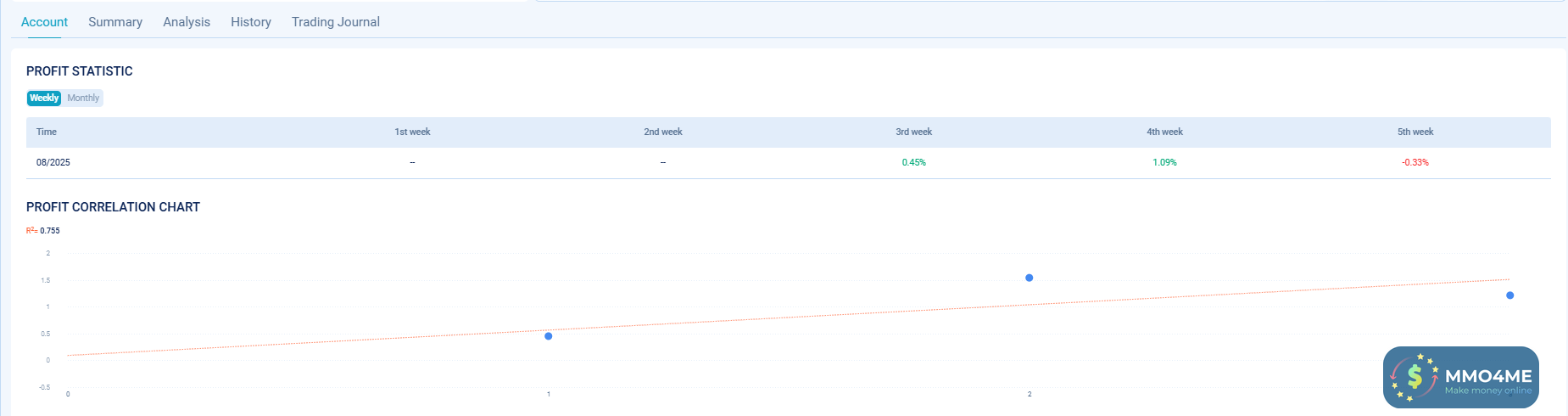Click the PROFIT STATISTIC heading
This screenshot has height=416, width=1568.
pyautogui.click(x=80, y=71)
